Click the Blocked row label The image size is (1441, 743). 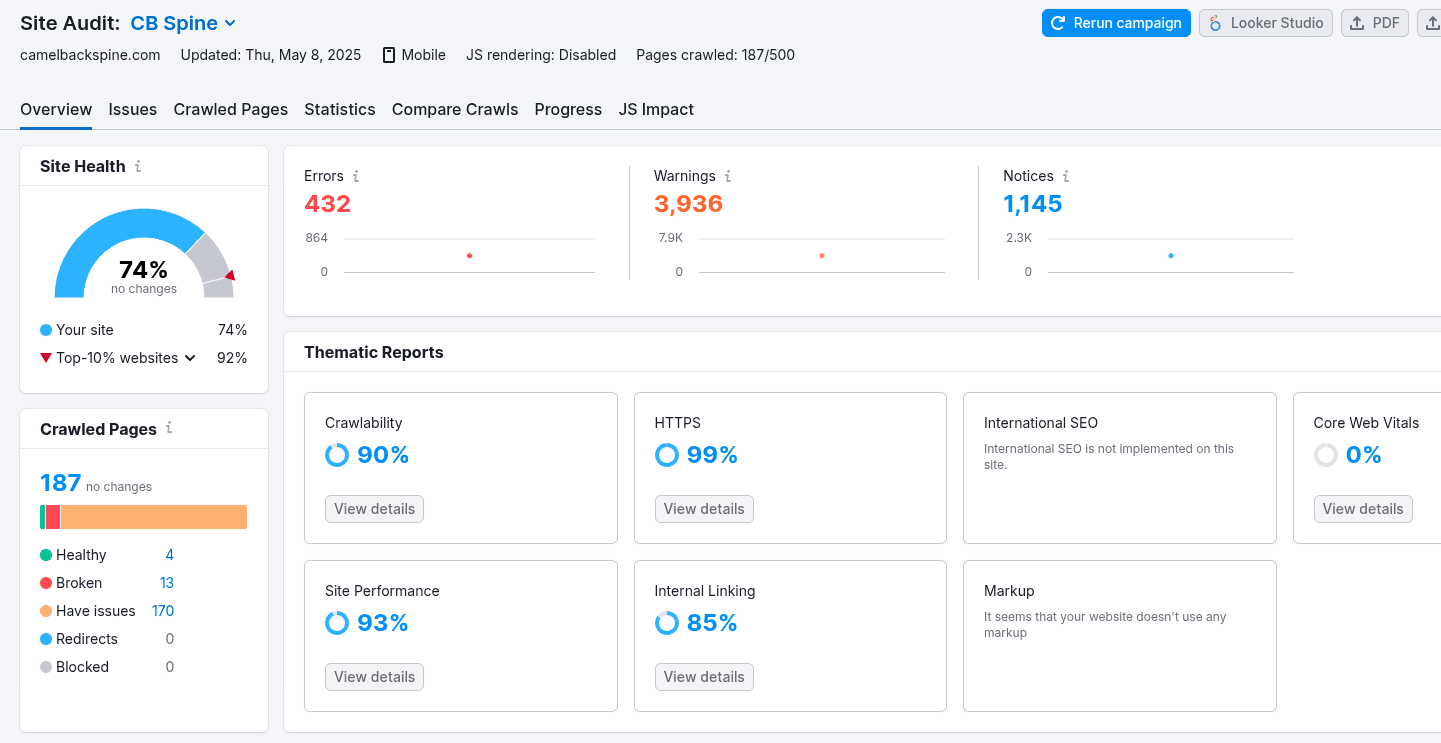(82, 667)
